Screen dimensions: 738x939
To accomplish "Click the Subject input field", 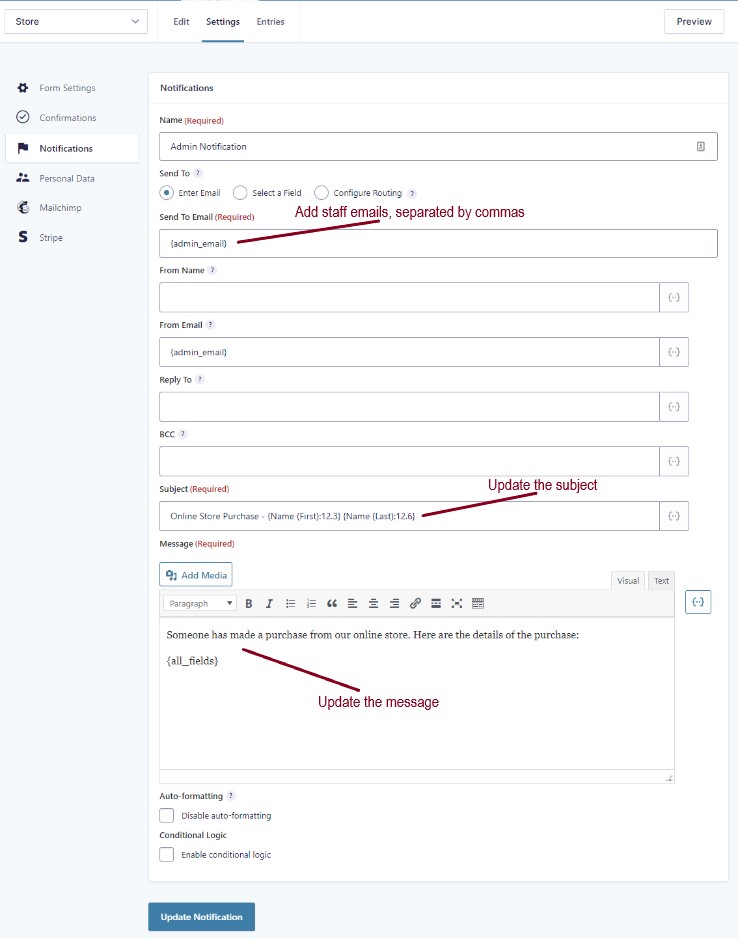I will (x=409, y=516).
